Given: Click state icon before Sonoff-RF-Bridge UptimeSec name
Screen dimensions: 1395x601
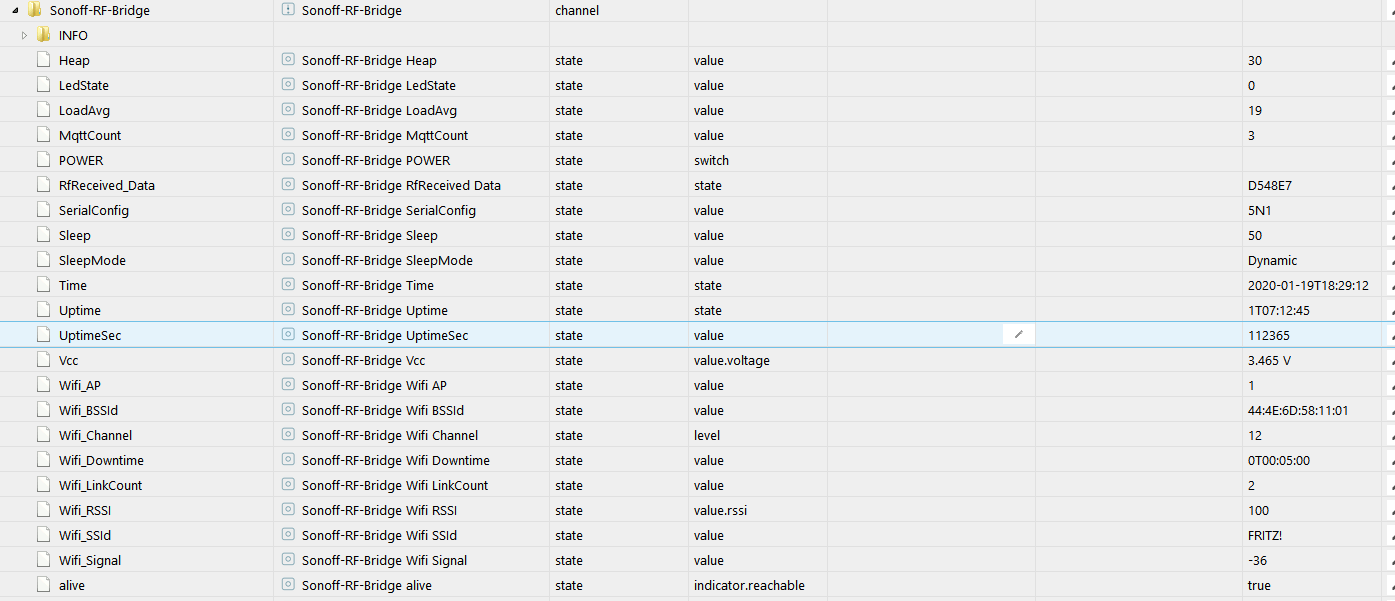Looking at the screenshot, I should click(289, 335).
